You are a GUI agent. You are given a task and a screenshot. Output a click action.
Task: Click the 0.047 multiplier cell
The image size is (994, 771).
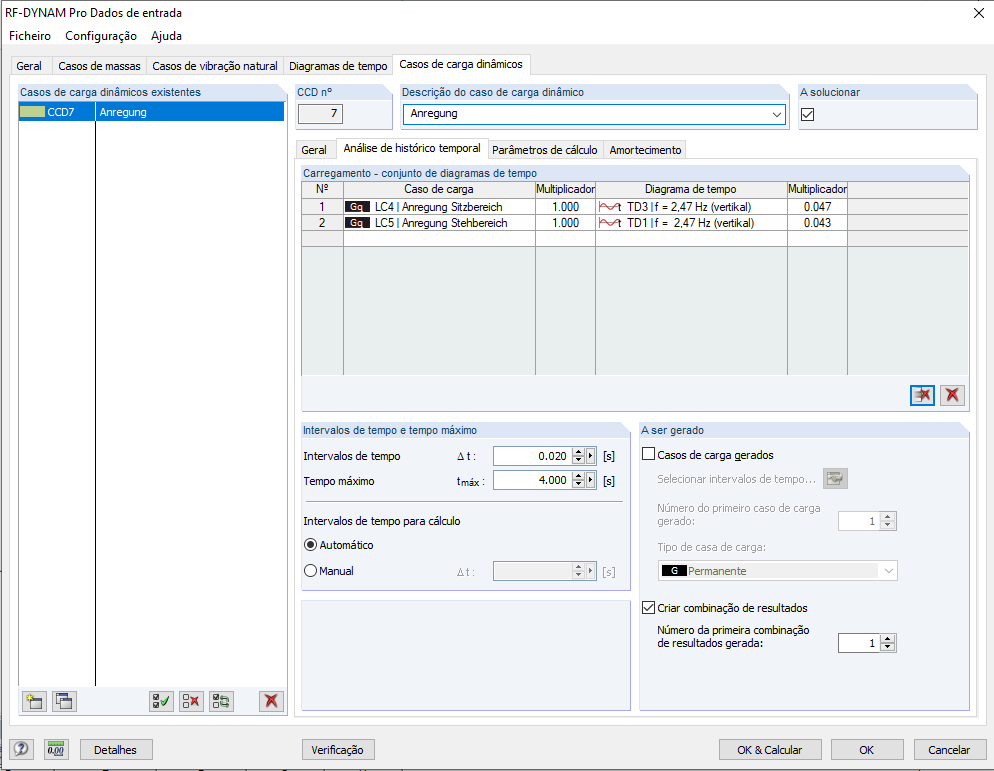(817, 207)
